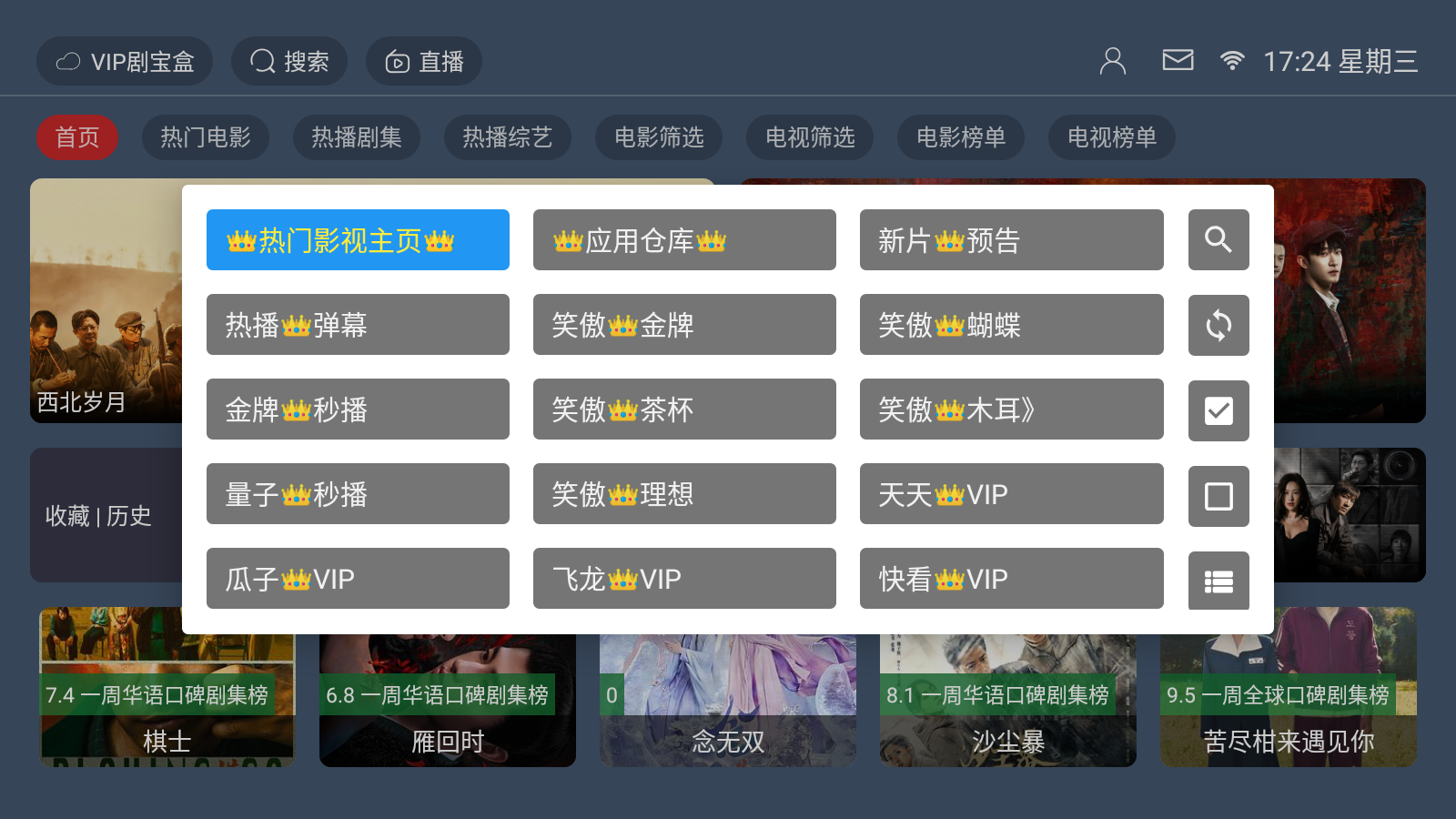Switch to the 热门电影 tab
The width and height of the screenshot is (1456, 819).
coord(206,137)
